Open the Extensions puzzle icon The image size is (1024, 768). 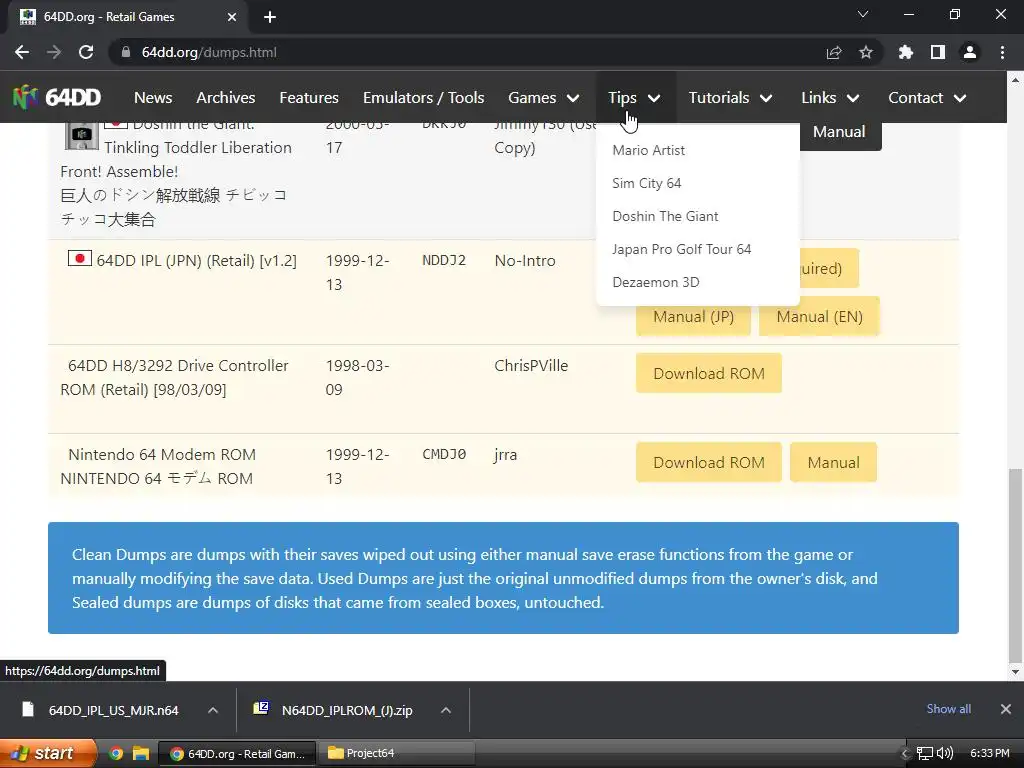coord(906,52)
